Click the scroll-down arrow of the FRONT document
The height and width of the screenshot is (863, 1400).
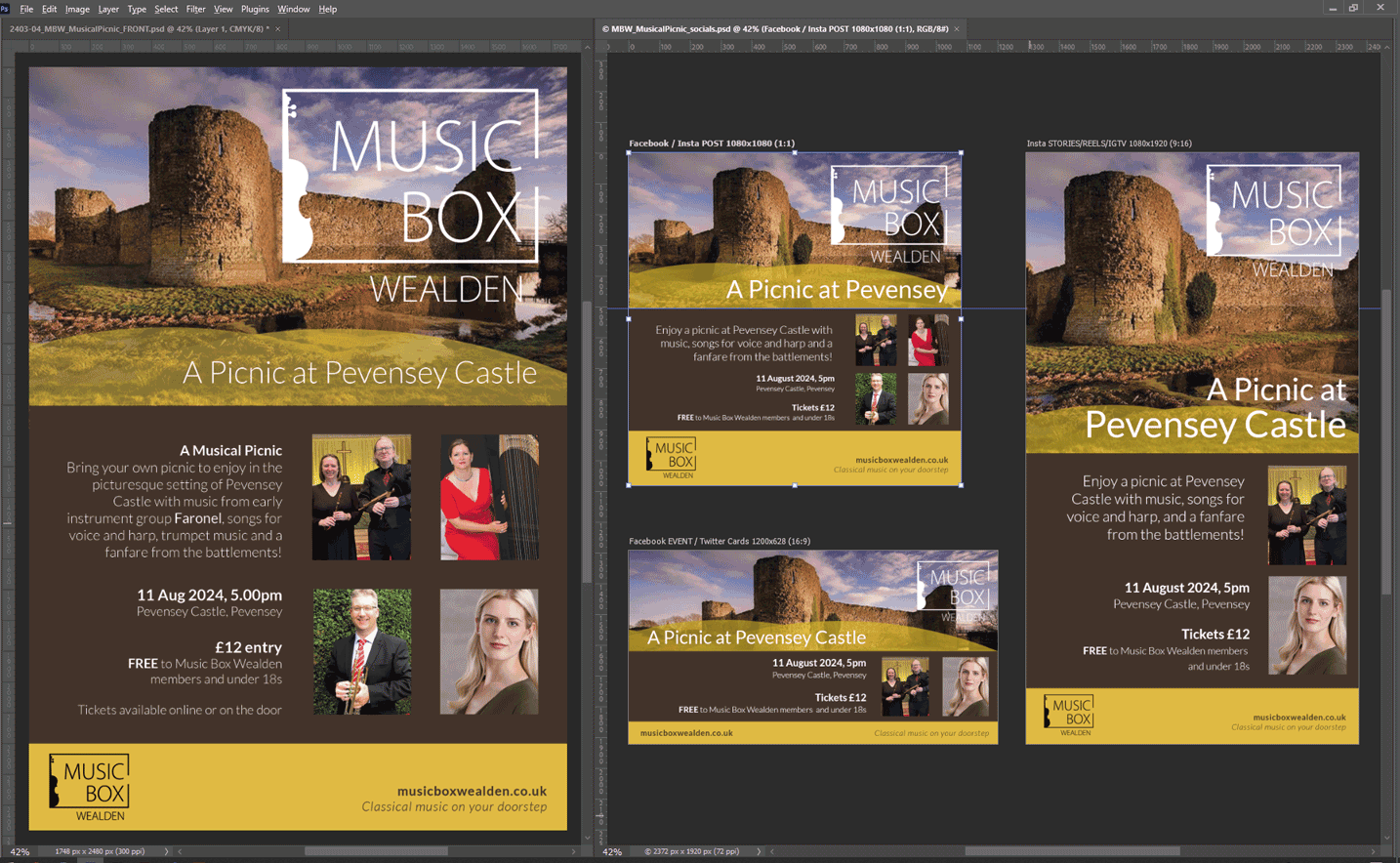[x=587, y=838]
